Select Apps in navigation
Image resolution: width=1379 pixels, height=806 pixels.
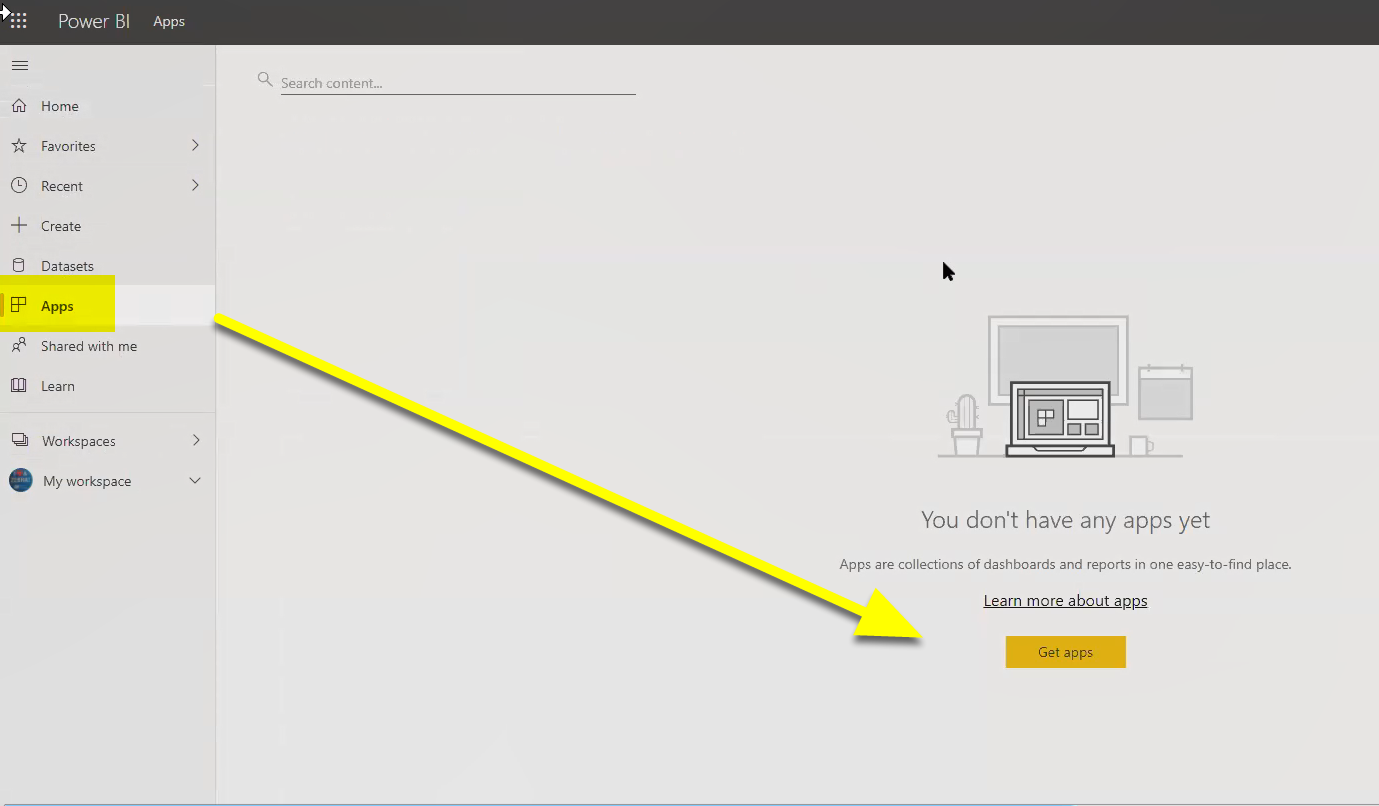[57, 306]
